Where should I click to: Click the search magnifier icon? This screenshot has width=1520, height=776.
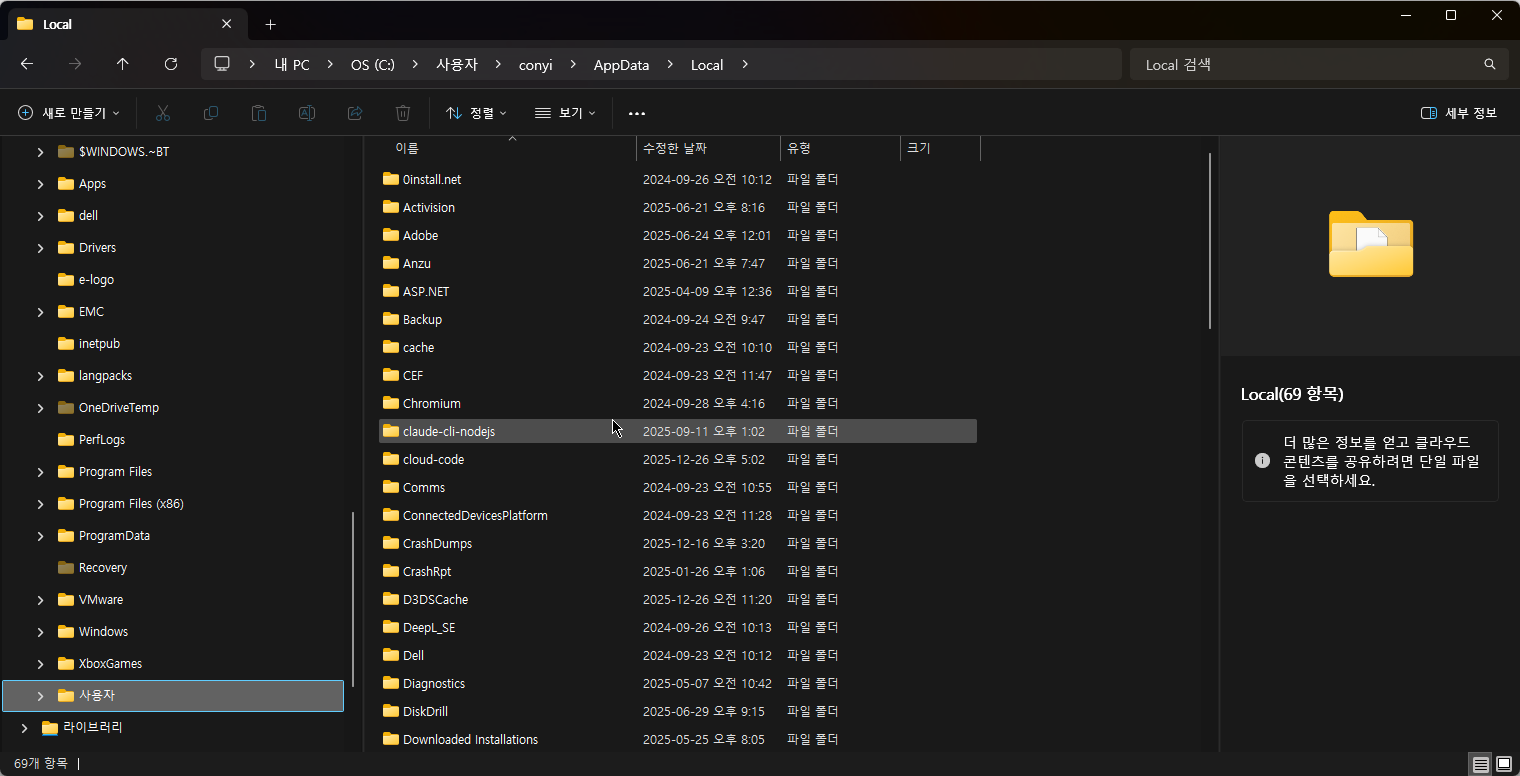(1490, 64)
